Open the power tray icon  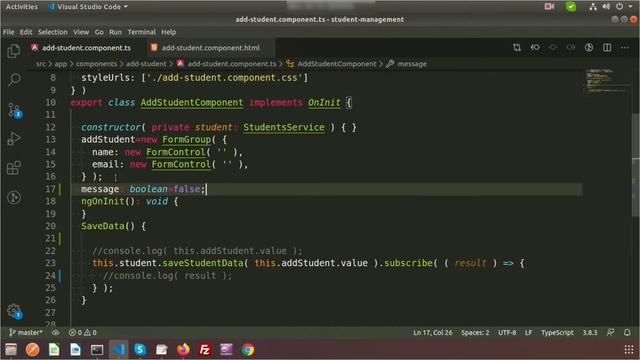click(x=620, y=7)
